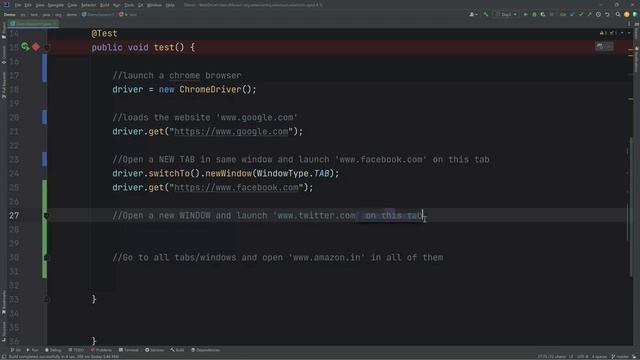Open the File menu

[18, 5]
